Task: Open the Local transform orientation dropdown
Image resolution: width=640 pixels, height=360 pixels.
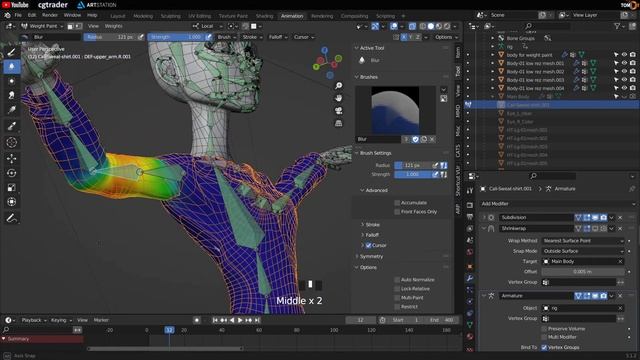Action: pyautogui.click(x=208, y=26)
